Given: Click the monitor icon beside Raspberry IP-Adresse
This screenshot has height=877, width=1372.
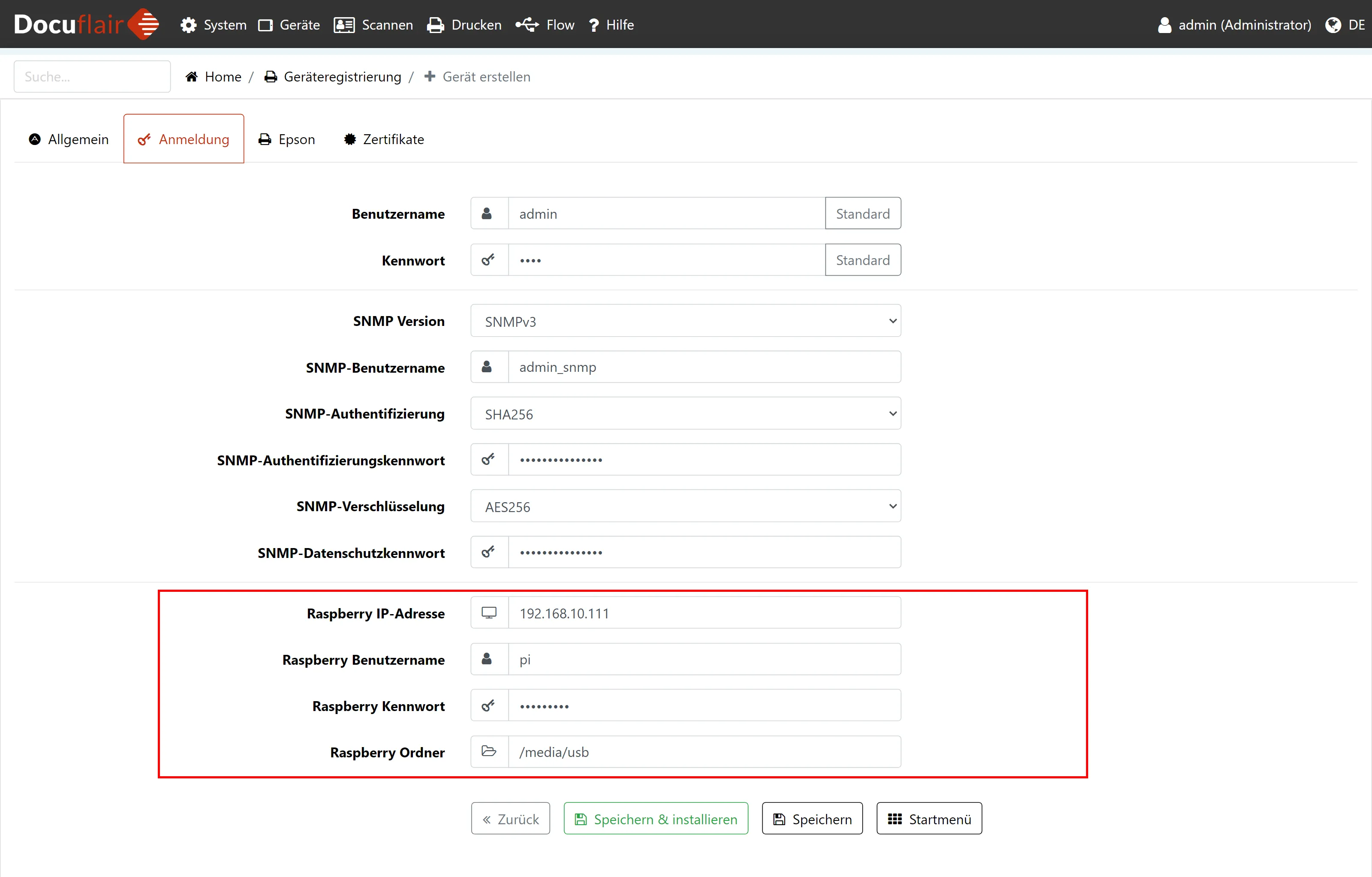Looking at the screenshot, I should tap(489, 613).
